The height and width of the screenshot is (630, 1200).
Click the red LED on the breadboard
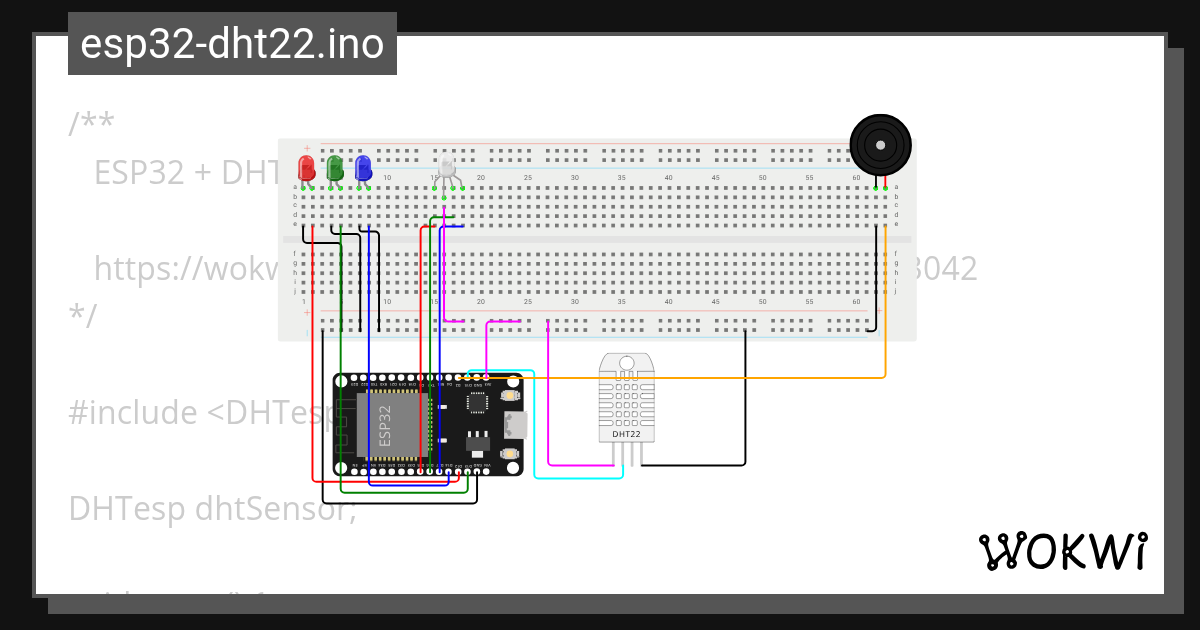tap(307, 167)
